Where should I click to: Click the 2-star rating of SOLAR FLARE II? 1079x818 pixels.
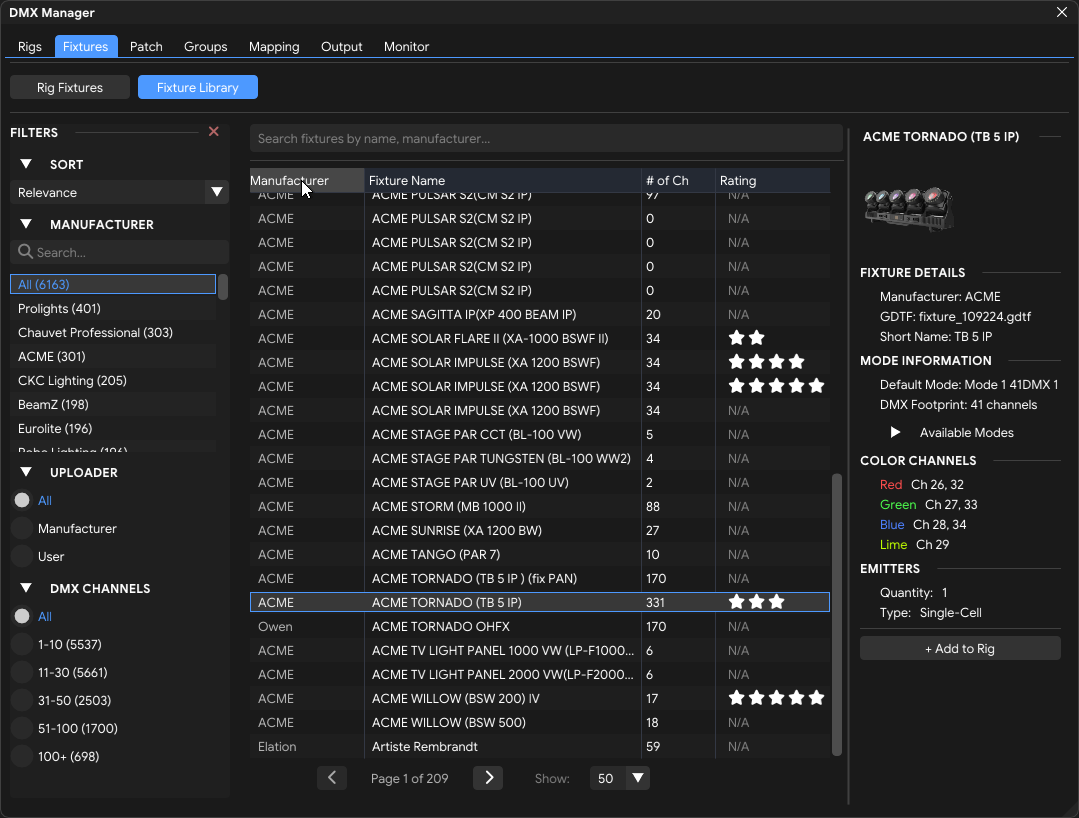[747, 338]
